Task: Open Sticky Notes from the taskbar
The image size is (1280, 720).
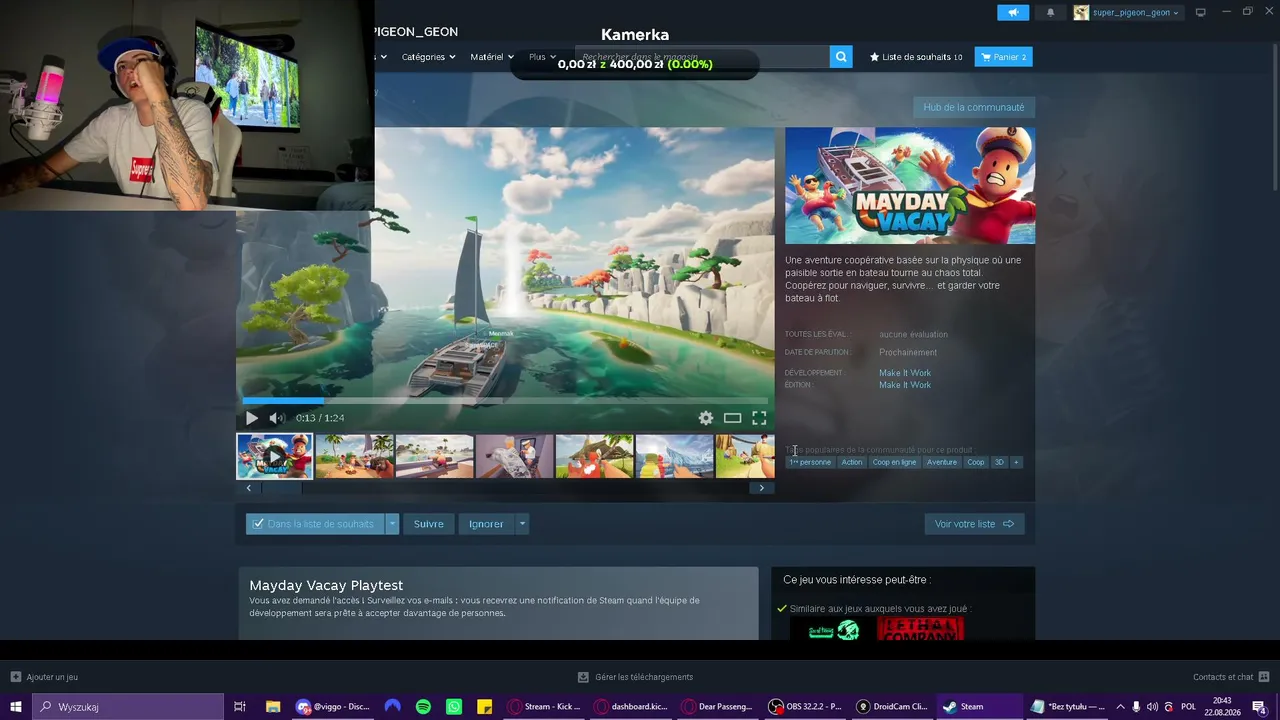Action: [x=484, y=707]
